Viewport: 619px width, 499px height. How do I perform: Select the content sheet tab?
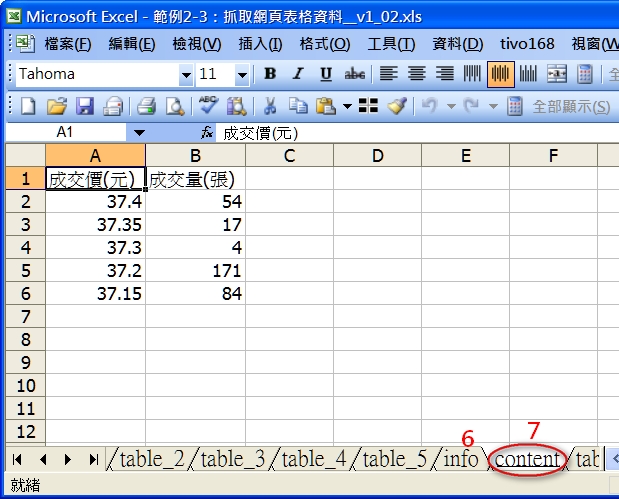tap(527, 459)
